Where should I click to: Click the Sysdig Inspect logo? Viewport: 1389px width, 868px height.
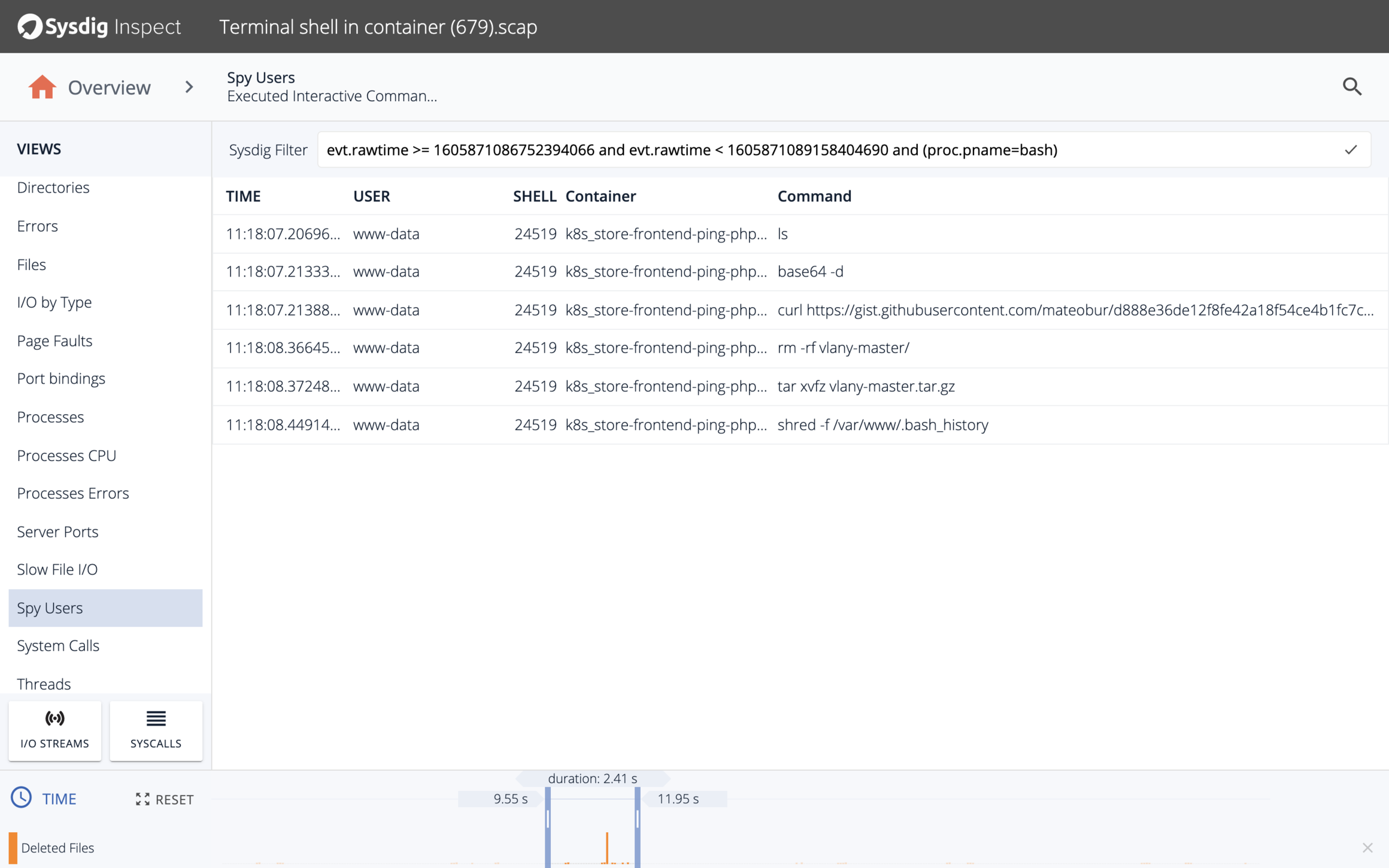coord(99,26)
